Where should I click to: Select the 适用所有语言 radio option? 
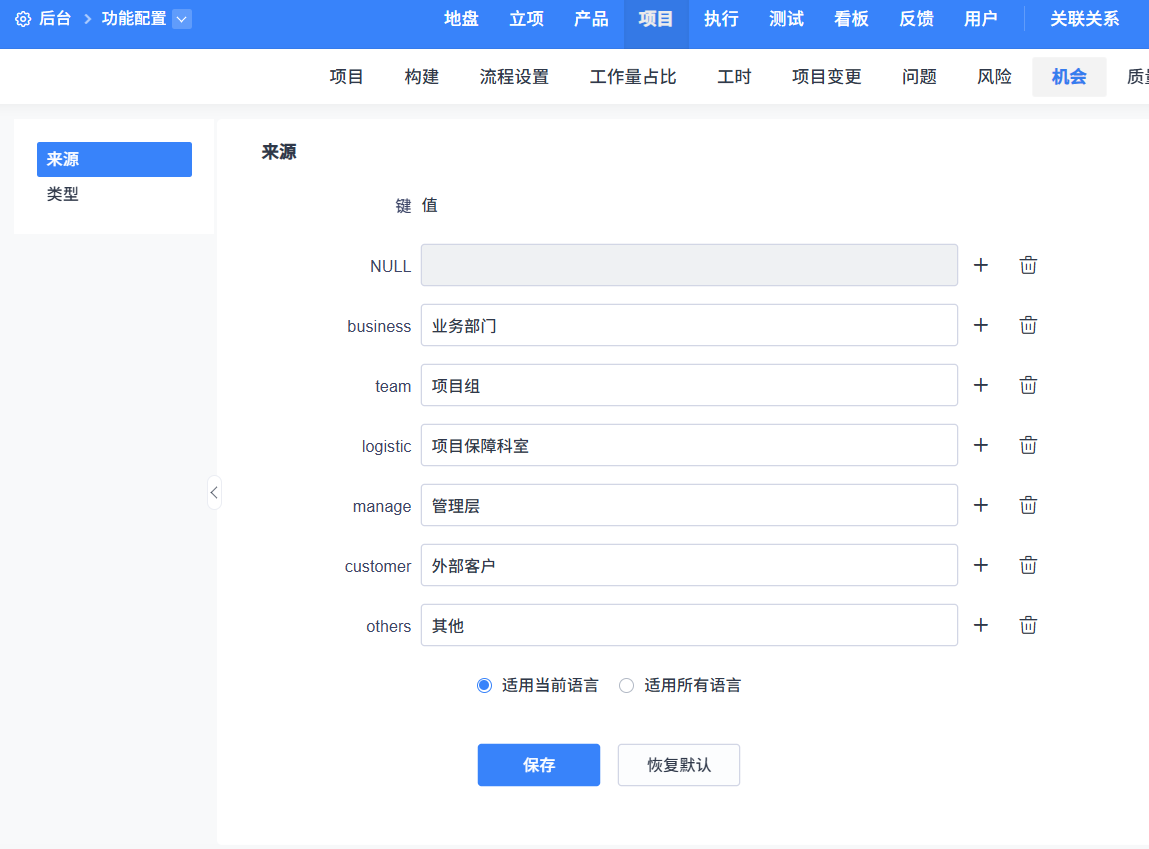click(627, 685)
